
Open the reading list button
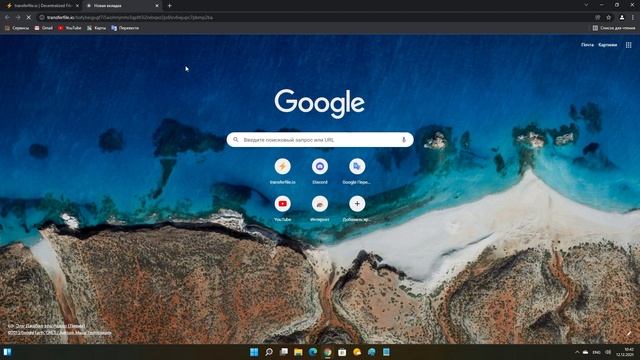click(613, 28)
